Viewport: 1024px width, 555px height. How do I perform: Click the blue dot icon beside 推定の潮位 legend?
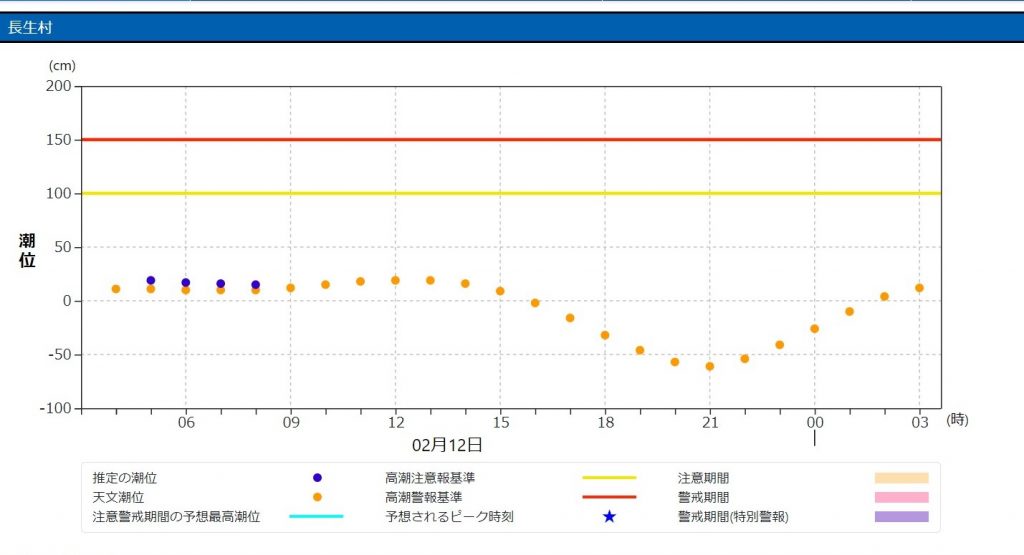tap(317, 478)
